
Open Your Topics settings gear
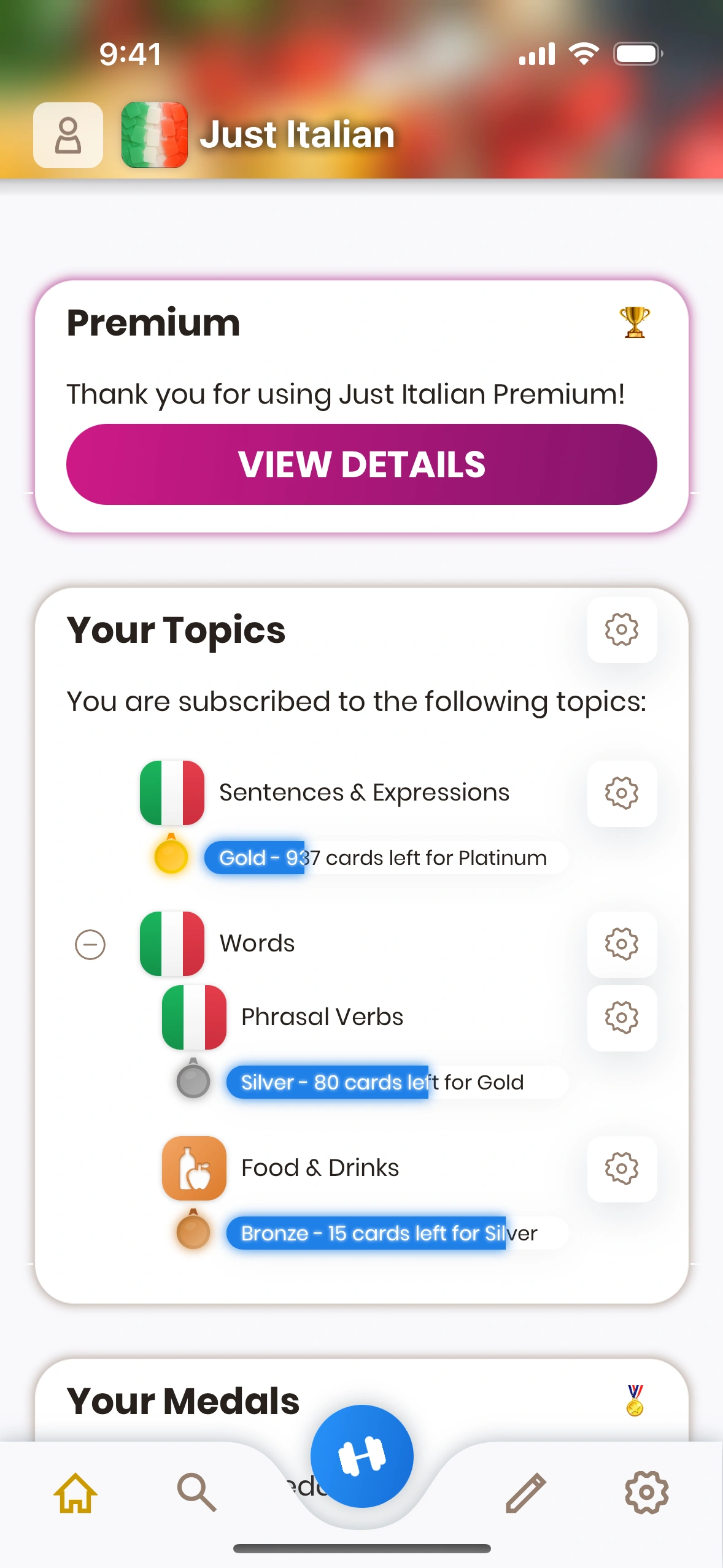622,629
